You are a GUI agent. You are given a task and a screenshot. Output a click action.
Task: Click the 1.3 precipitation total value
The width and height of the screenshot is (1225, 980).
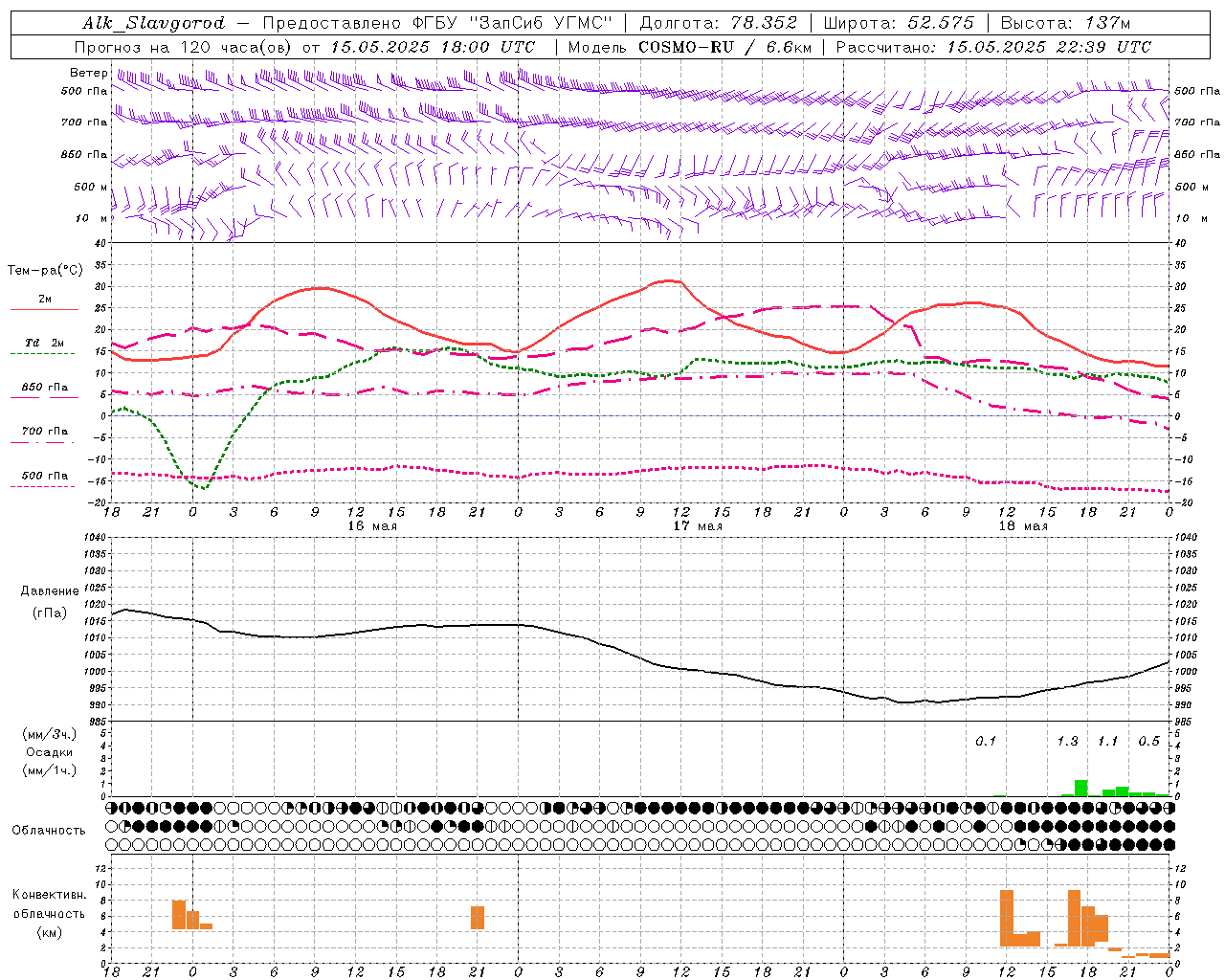(x=1067, y=742)
